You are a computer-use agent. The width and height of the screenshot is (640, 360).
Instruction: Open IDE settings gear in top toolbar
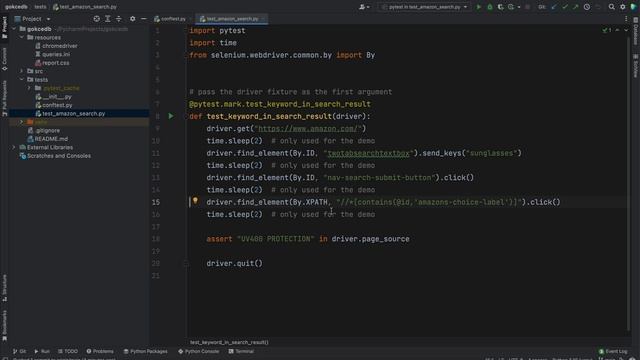[622, 7]
